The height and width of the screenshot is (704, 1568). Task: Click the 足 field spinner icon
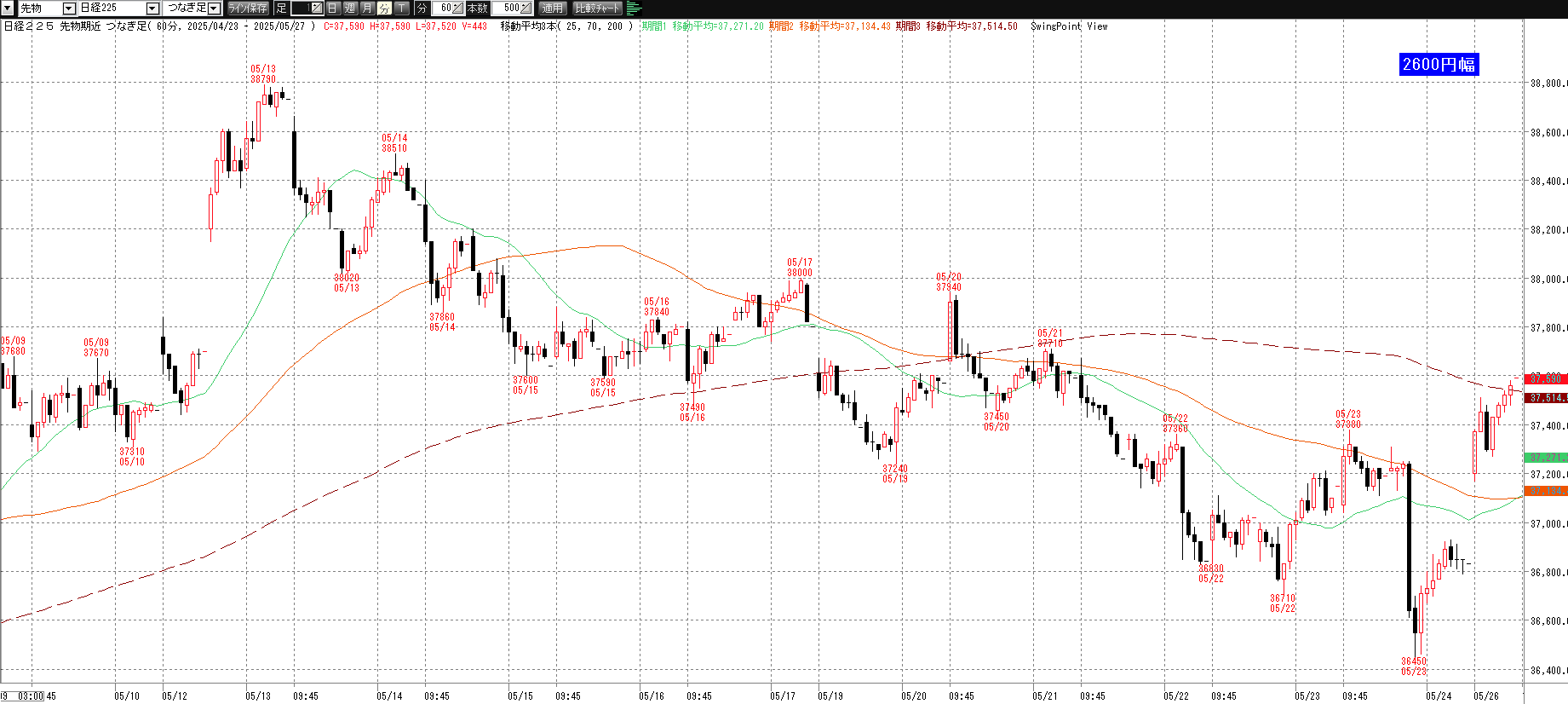316,9
